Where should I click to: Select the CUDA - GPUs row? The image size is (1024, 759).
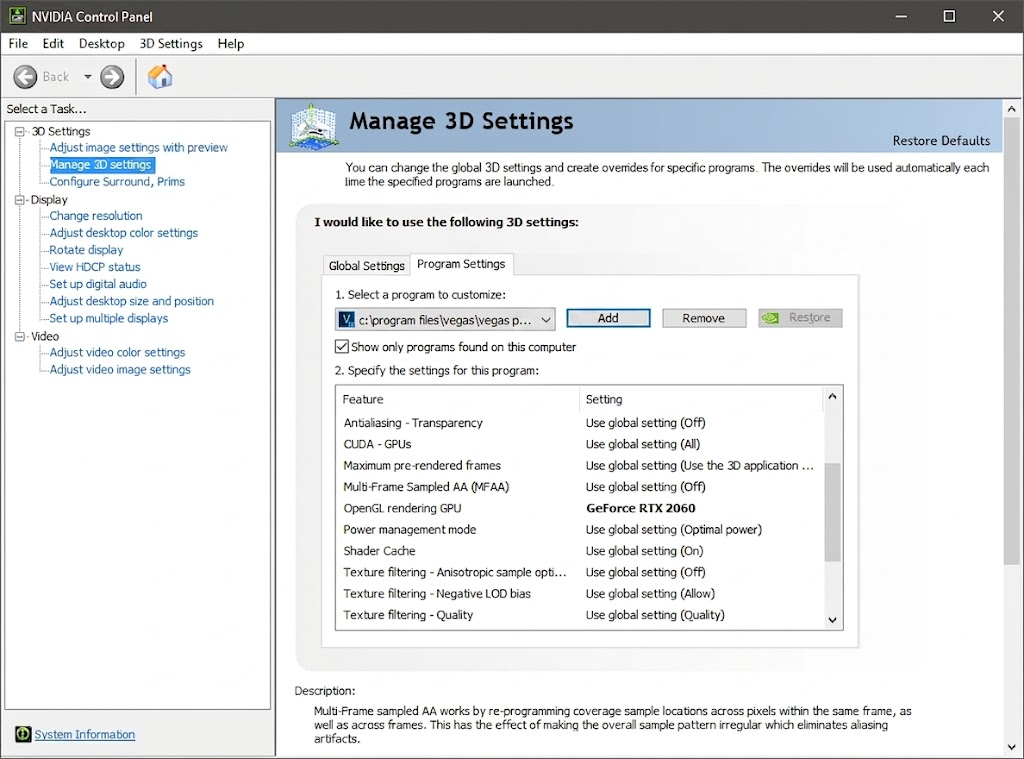pos(579,444)
